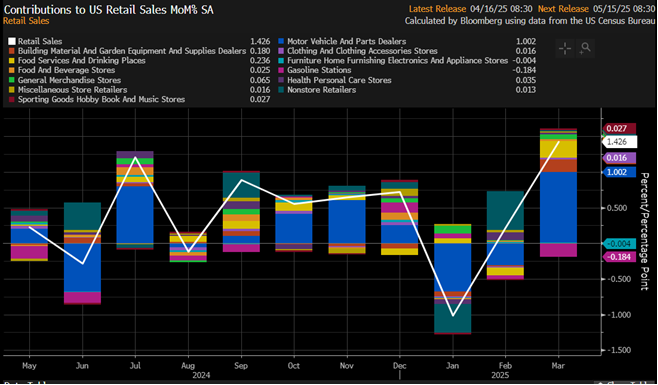The image size is (658, 385).
Task: Click the chart title Contributions to US Retail Sales
Action: click(108, 10)
